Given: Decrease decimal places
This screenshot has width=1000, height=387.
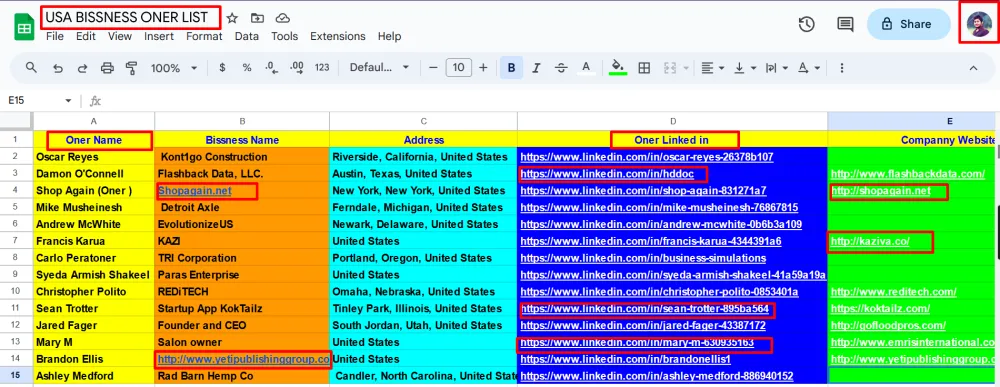Looking at the screenshot, I should (x=272, y=68).
